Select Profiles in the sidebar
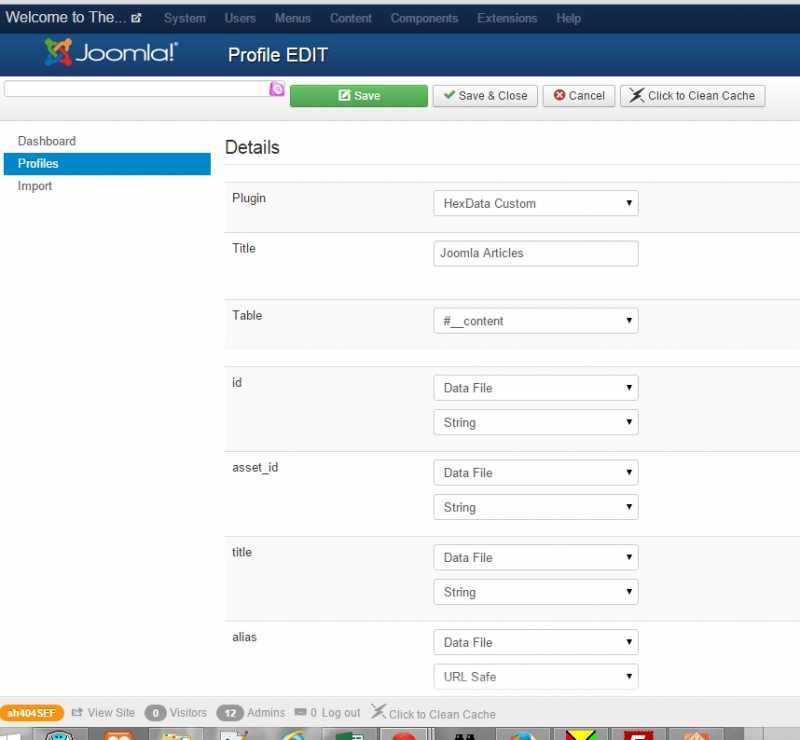This screenshot has height=740, width=800. pyautogui.click(x=107, y=164)
